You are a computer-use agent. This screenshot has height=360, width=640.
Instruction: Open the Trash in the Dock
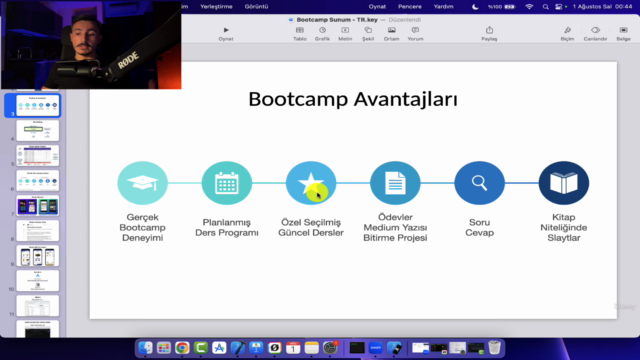point(494,348)
